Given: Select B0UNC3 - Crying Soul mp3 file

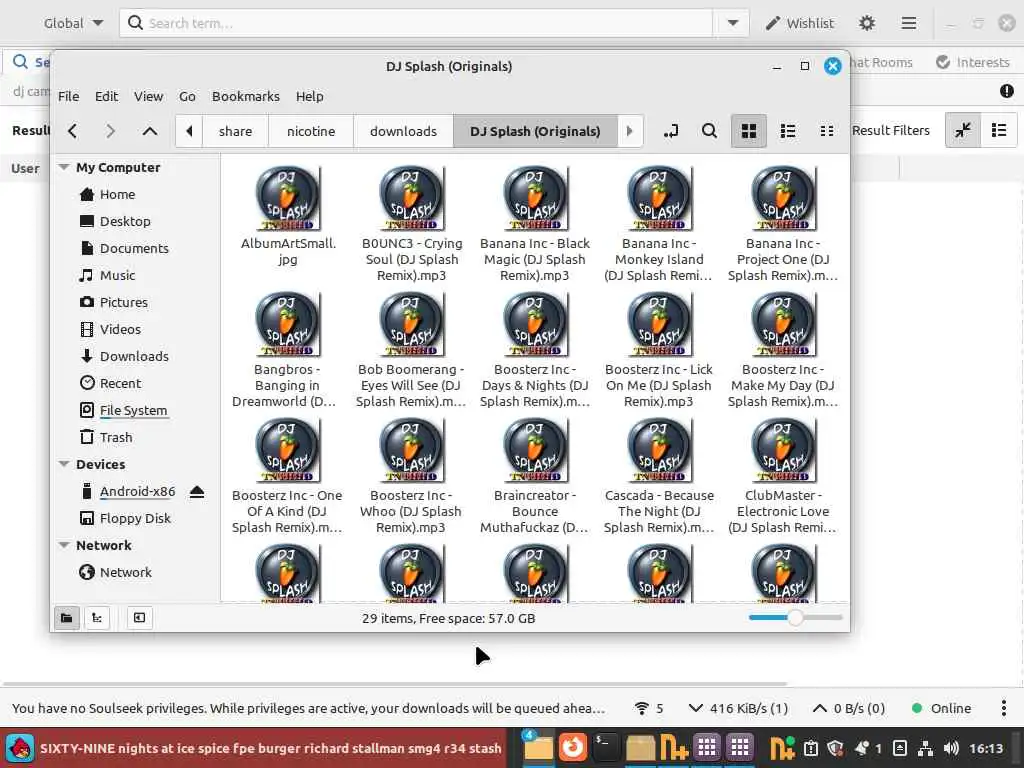Looking at the screenshot, I should click(x=411, y=223).
